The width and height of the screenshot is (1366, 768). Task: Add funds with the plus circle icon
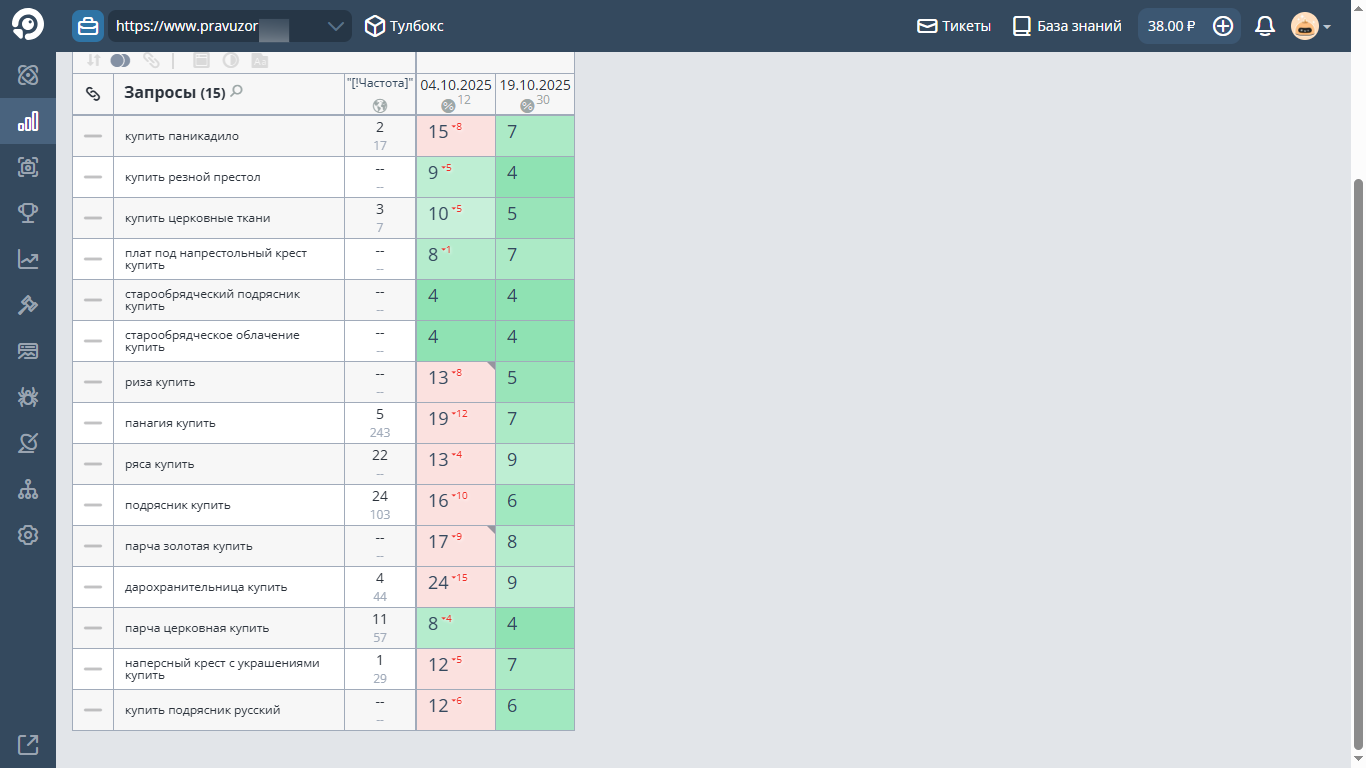click(1223, 26)
